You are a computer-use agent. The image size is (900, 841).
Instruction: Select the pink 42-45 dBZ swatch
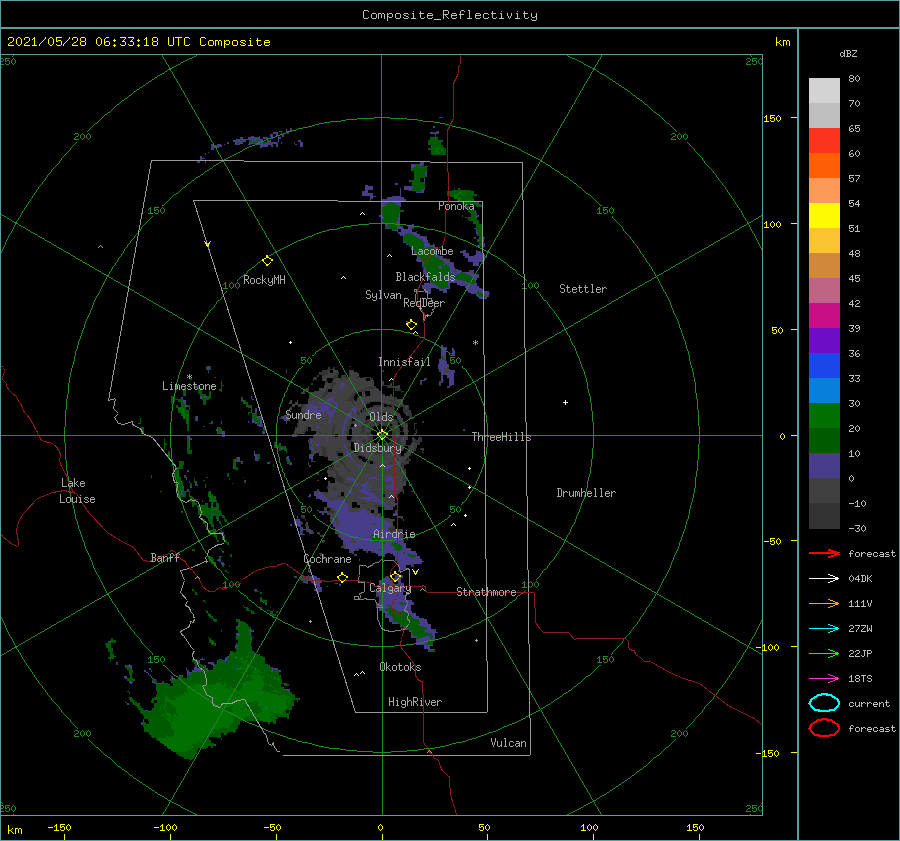coord(824,291)
